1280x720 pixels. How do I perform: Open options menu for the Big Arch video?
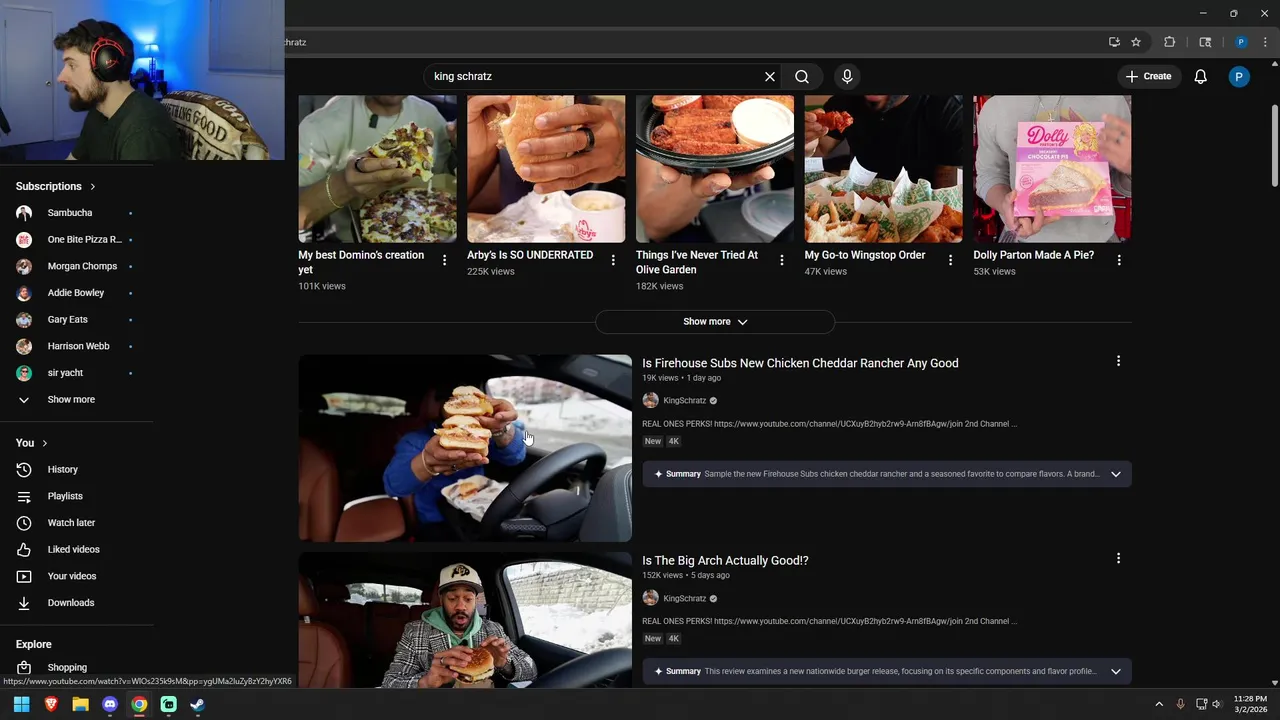pos(1118,558)
